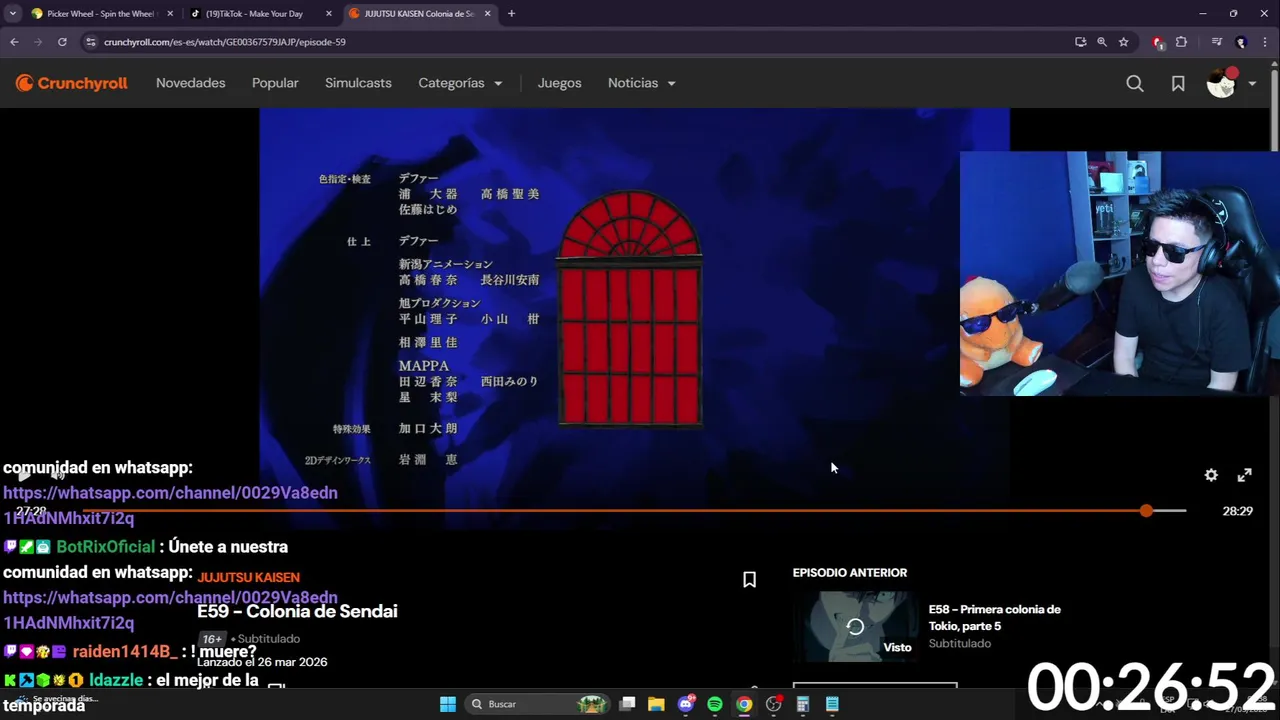Open OBS Studio from the taskbar
Viewport: 1280px width, 720px height.
point(773,704)
